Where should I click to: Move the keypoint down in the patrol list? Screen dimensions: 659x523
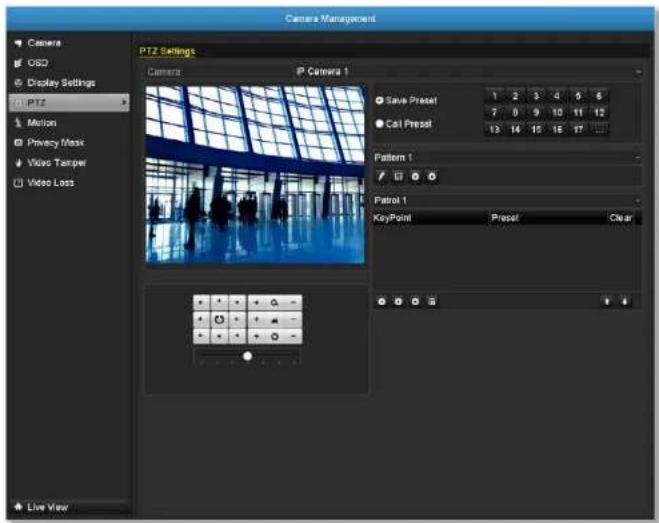625,301
